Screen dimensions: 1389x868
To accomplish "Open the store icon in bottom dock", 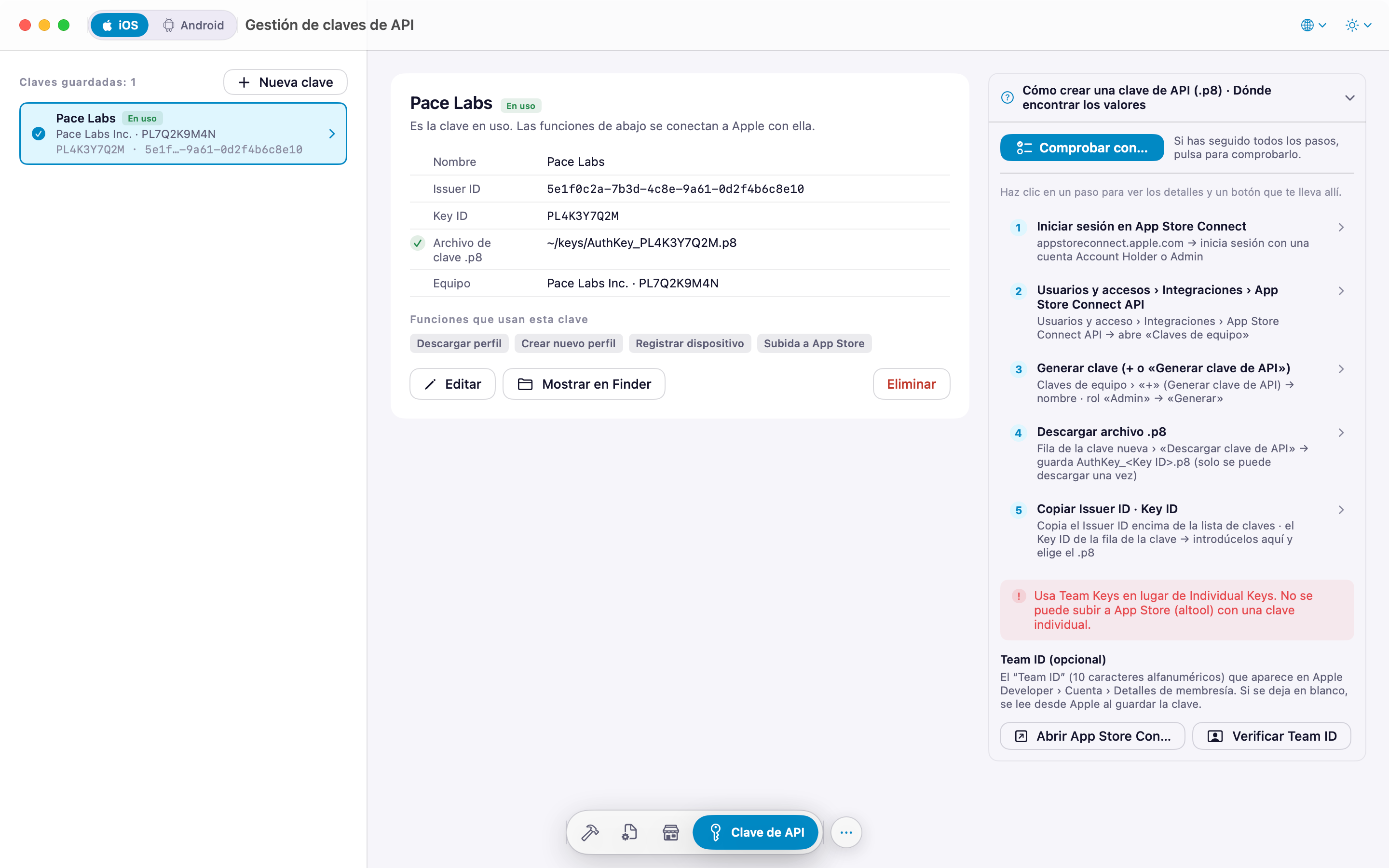I will pos(670,832).
